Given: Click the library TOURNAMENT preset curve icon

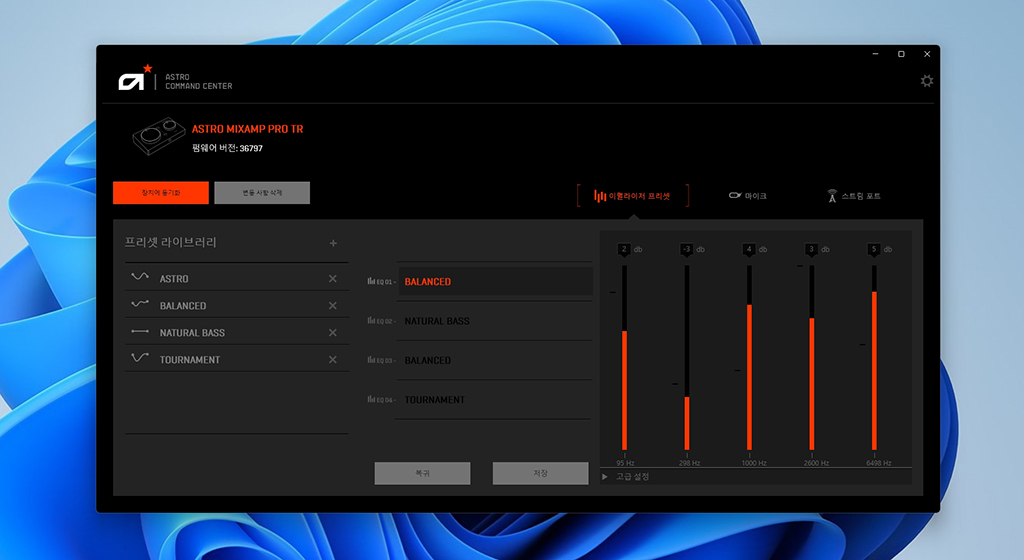Looking at the screenshot, I should [x=140, y=358].
